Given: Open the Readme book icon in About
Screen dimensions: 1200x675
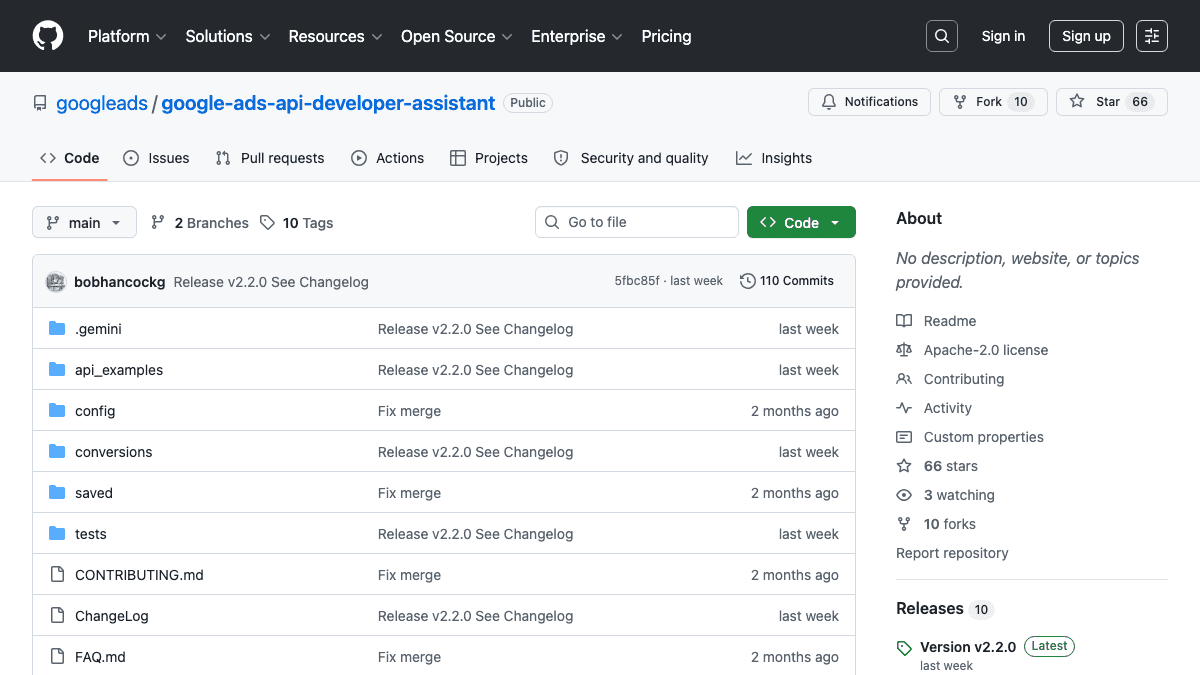Looking at the screenshot, I should point(904,320).
